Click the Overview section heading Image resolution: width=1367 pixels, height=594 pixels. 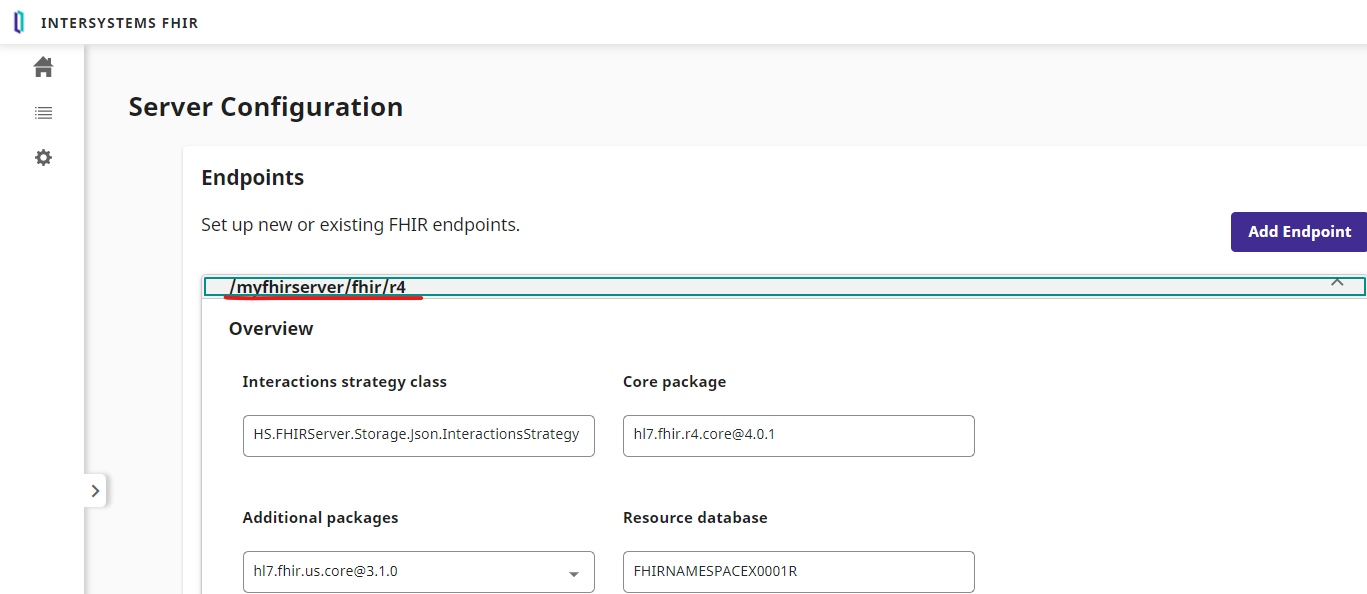click(x=271, y=328)
